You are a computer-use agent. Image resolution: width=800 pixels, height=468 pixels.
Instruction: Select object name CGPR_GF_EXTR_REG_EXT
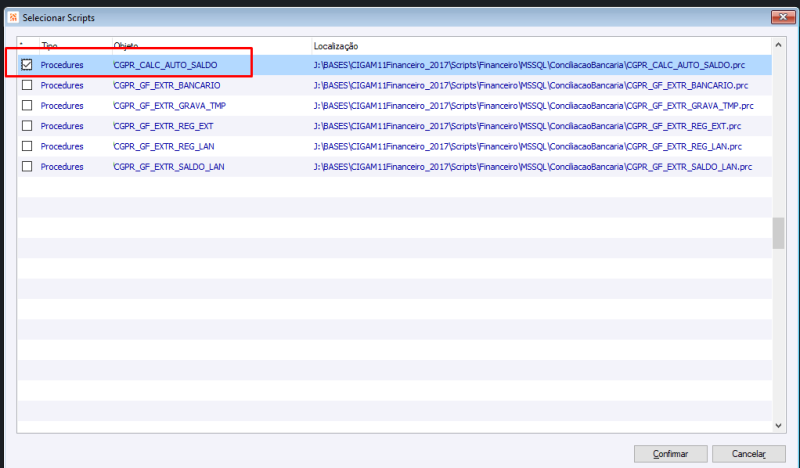click(x=163, y=126)
